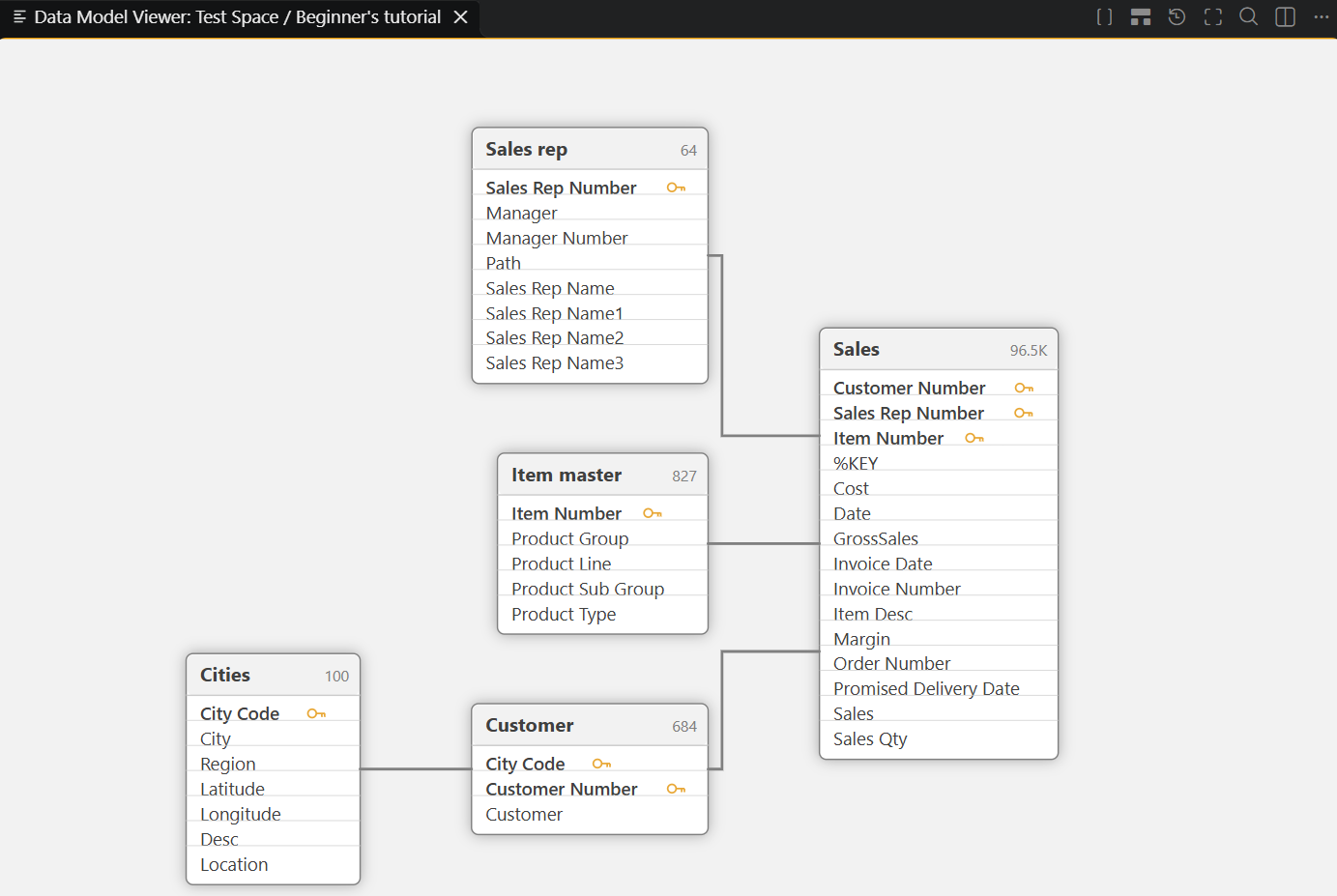Click the %KEY field in Sales
Viewport: 1337px width, 896px height.
939,463
